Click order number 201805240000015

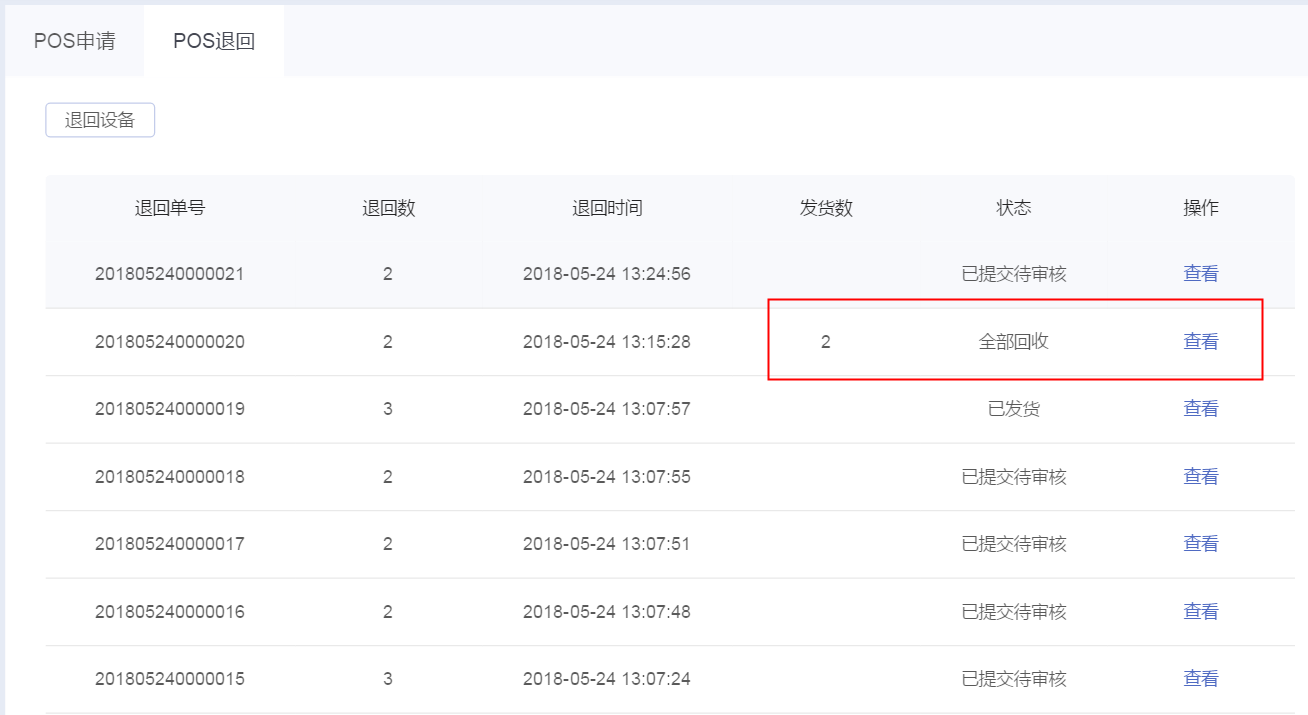click(x=170, y=679)
